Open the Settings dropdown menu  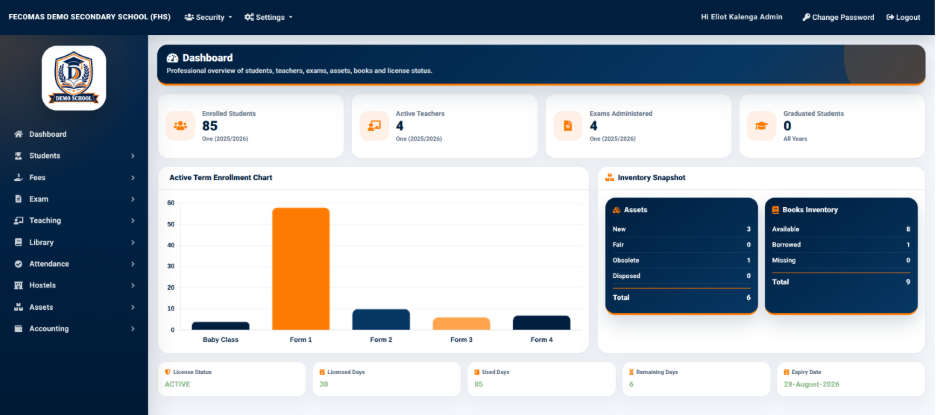click(269, 17)
